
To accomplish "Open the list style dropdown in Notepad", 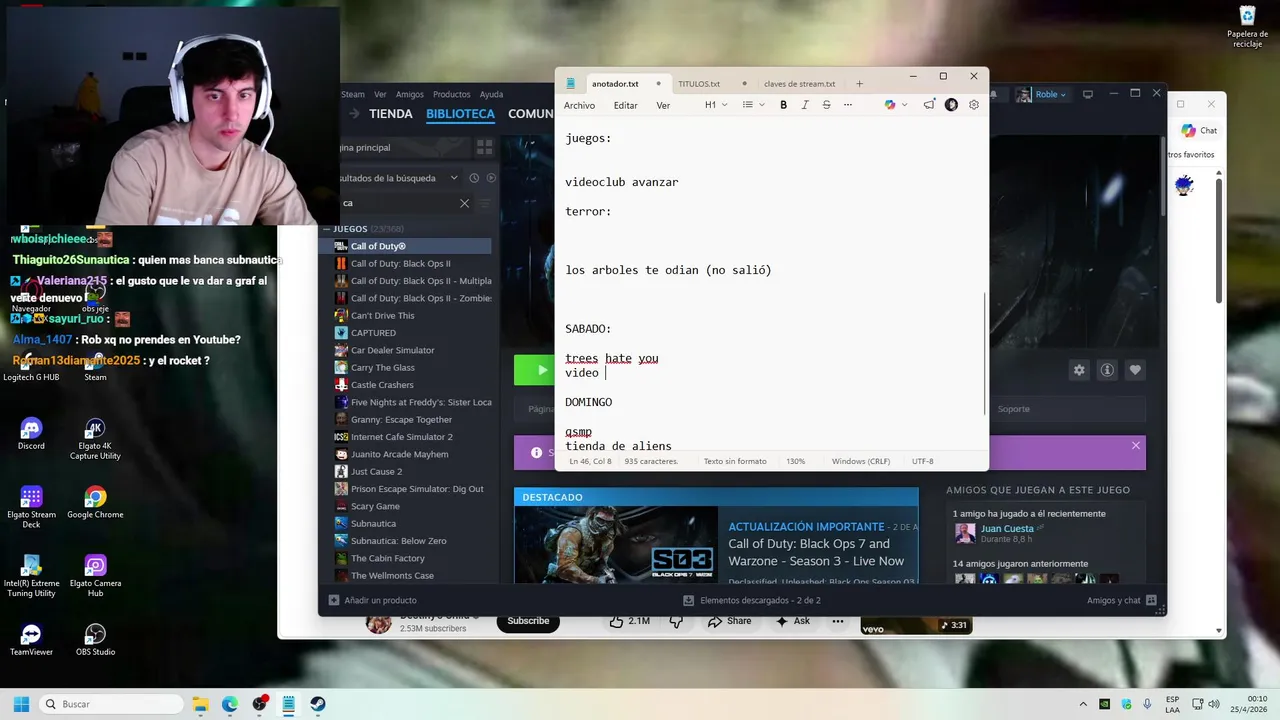I will tap(753, 105).
